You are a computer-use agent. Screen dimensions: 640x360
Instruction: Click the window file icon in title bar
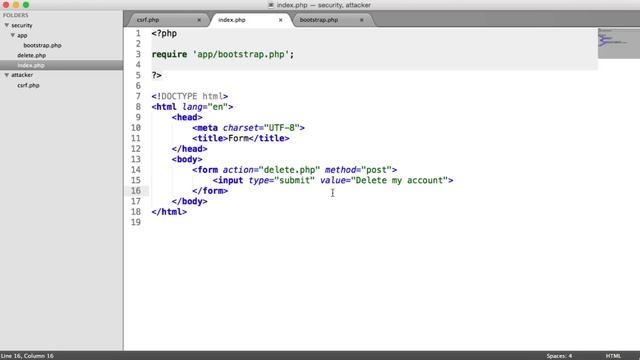[271, 5]
